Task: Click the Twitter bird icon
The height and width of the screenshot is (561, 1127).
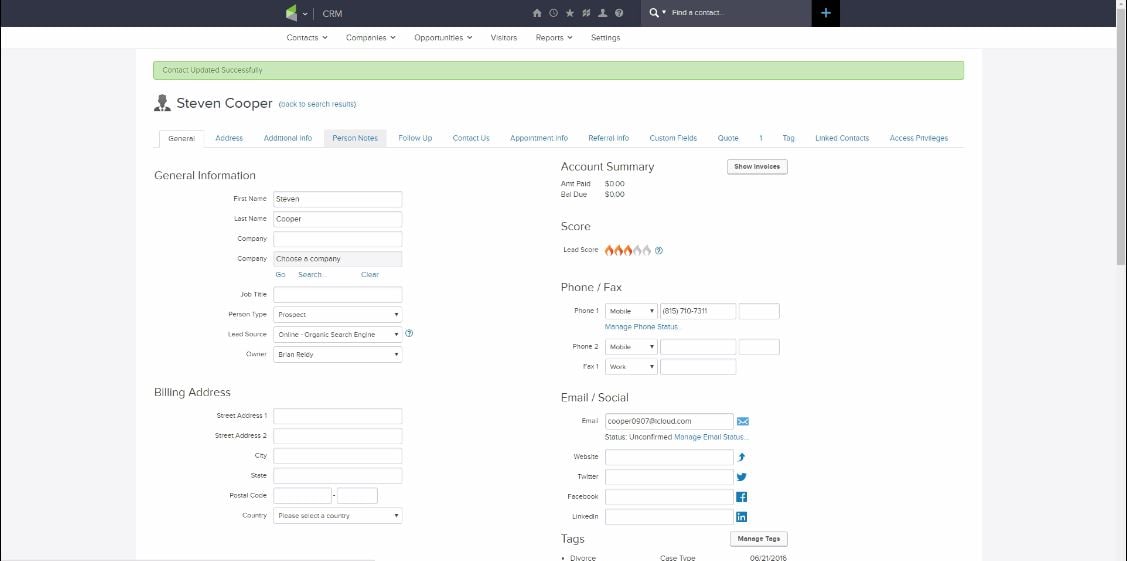Action: coord(742,477)
